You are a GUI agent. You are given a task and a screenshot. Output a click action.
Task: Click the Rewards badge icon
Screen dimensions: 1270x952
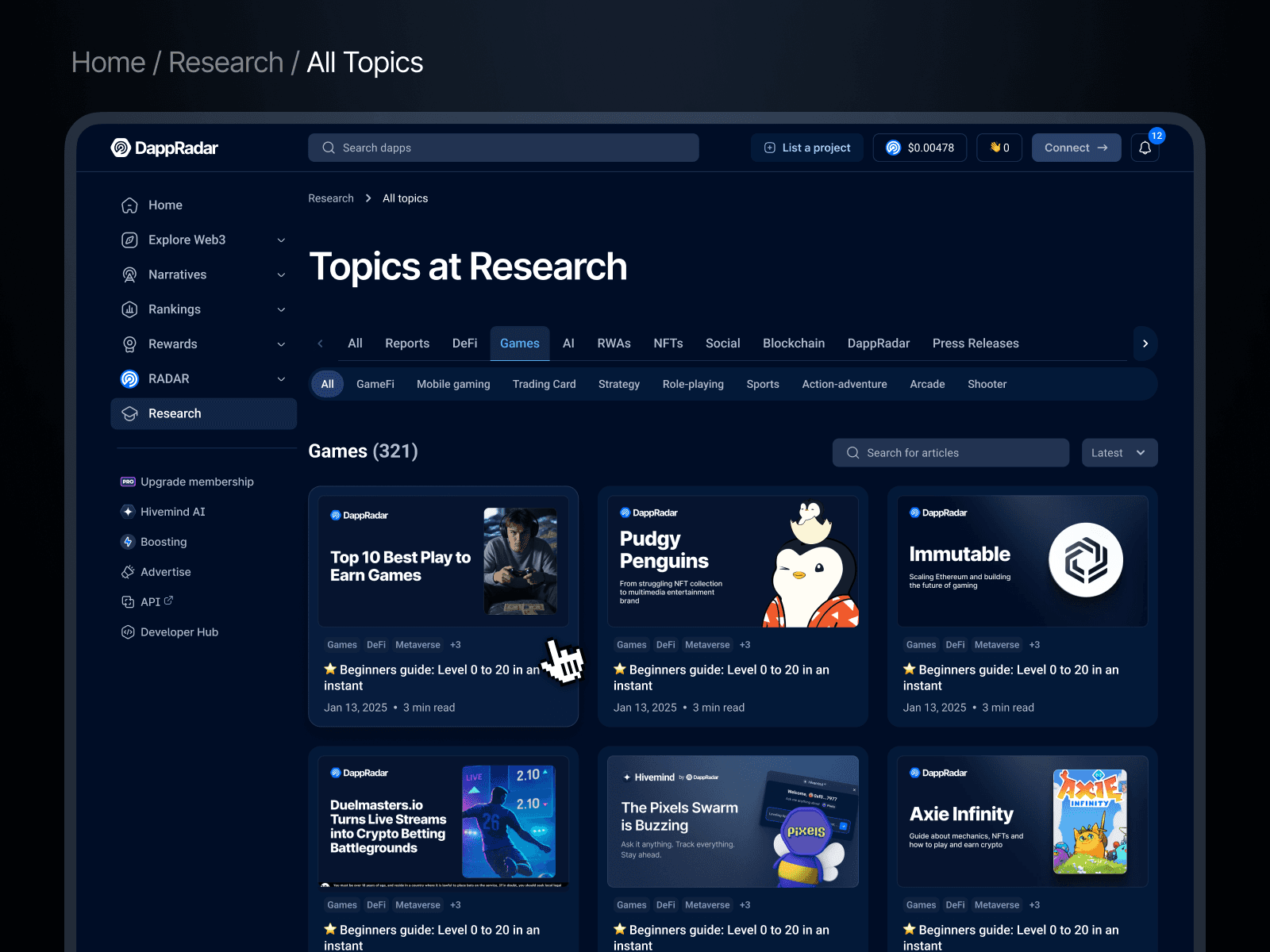tap(129, 344)
